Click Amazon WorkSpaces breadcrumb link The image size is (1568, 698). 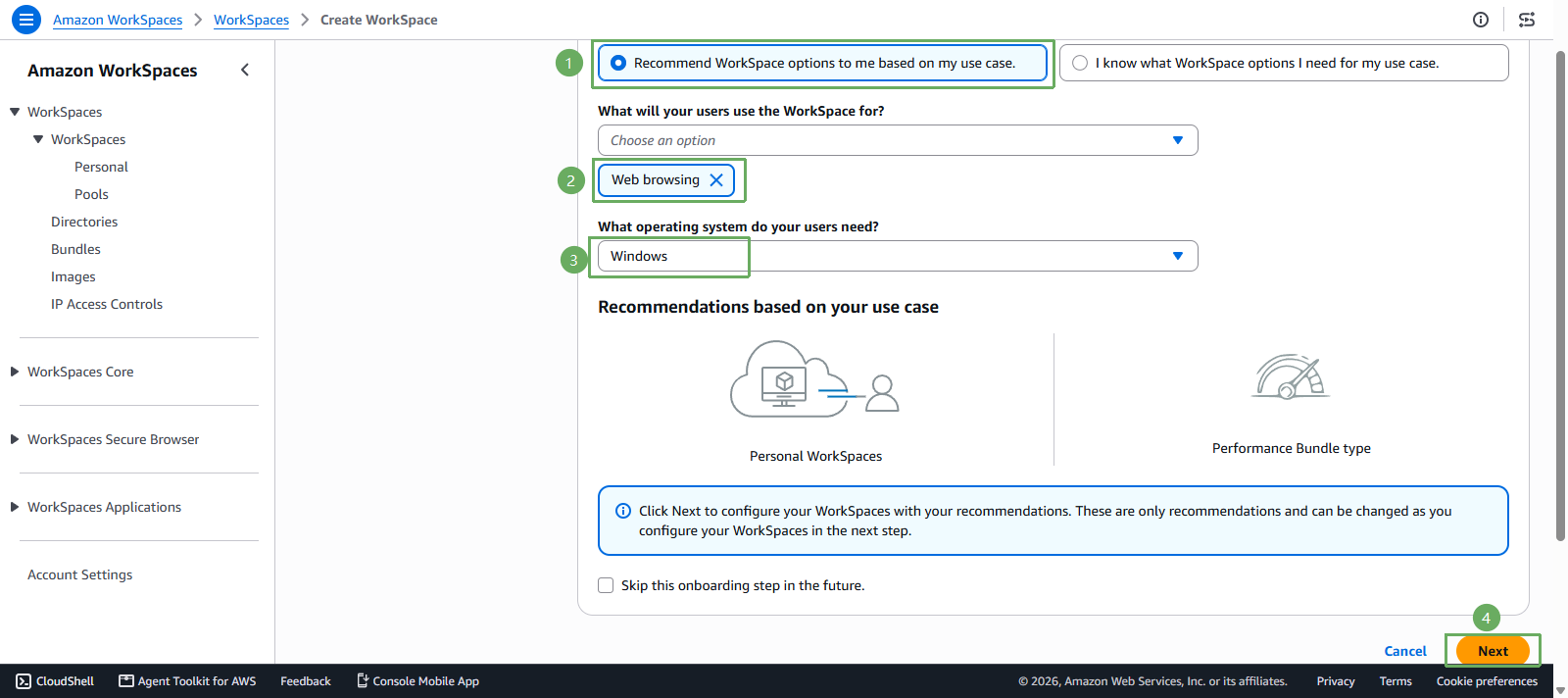point(118,20)
